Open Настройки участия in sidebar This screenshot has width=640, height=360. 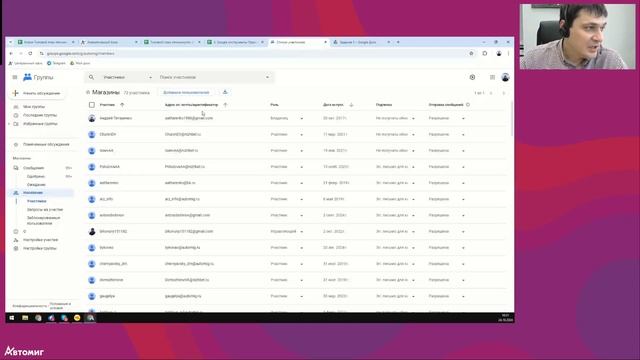pos(40,240)
